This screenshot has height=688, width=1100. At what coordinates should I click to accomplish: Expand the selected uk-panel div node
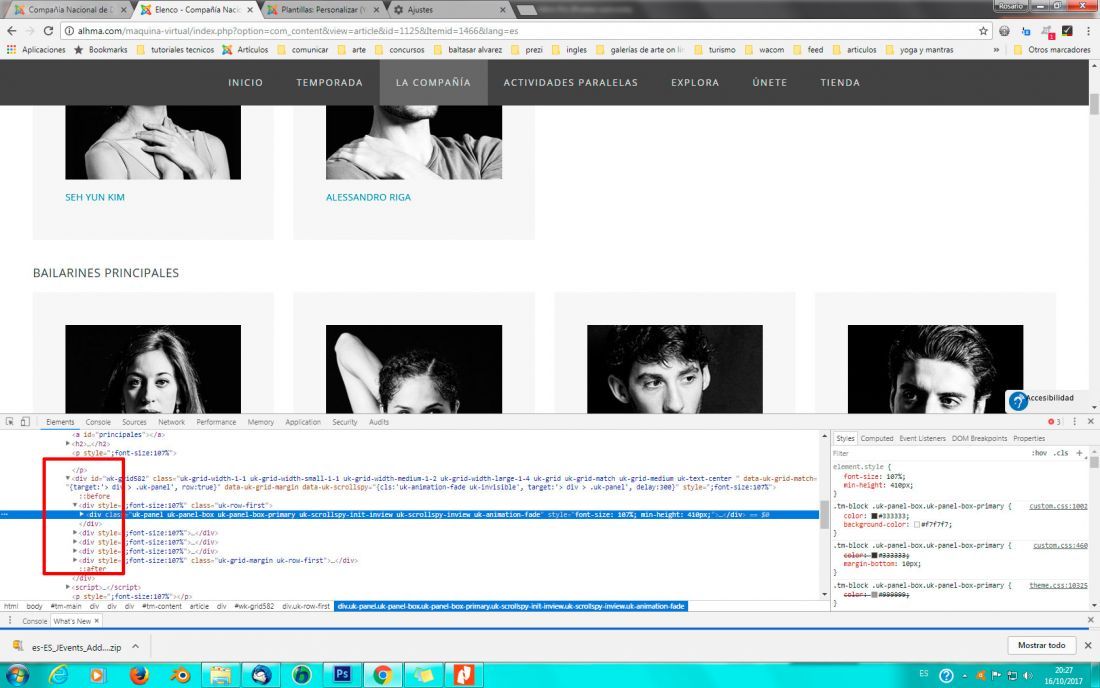click(x=81, y=514)
